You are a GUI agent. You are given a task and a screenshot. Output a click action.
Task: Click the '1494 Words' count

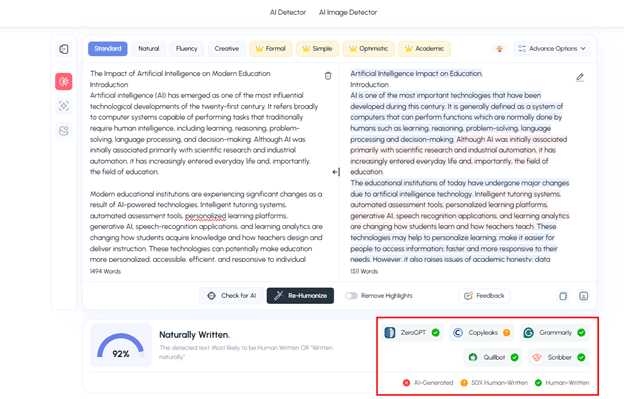coord(105,271)
